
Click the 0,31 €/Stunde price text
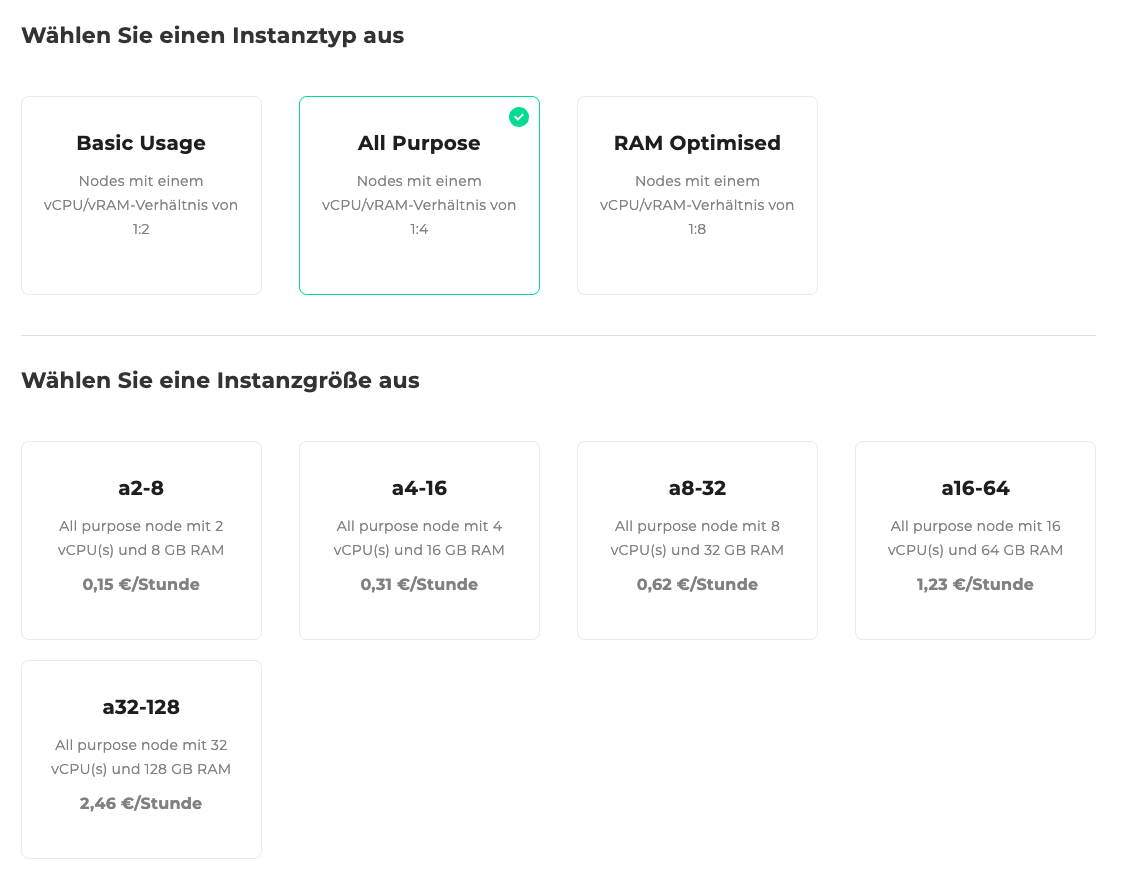coord(419,584)
